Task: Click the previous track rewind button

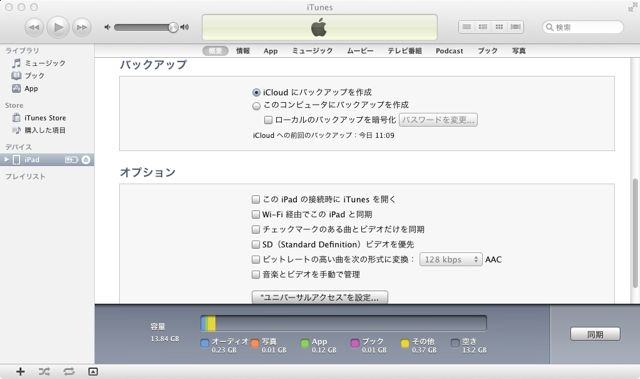Action: tap(34, 27)
